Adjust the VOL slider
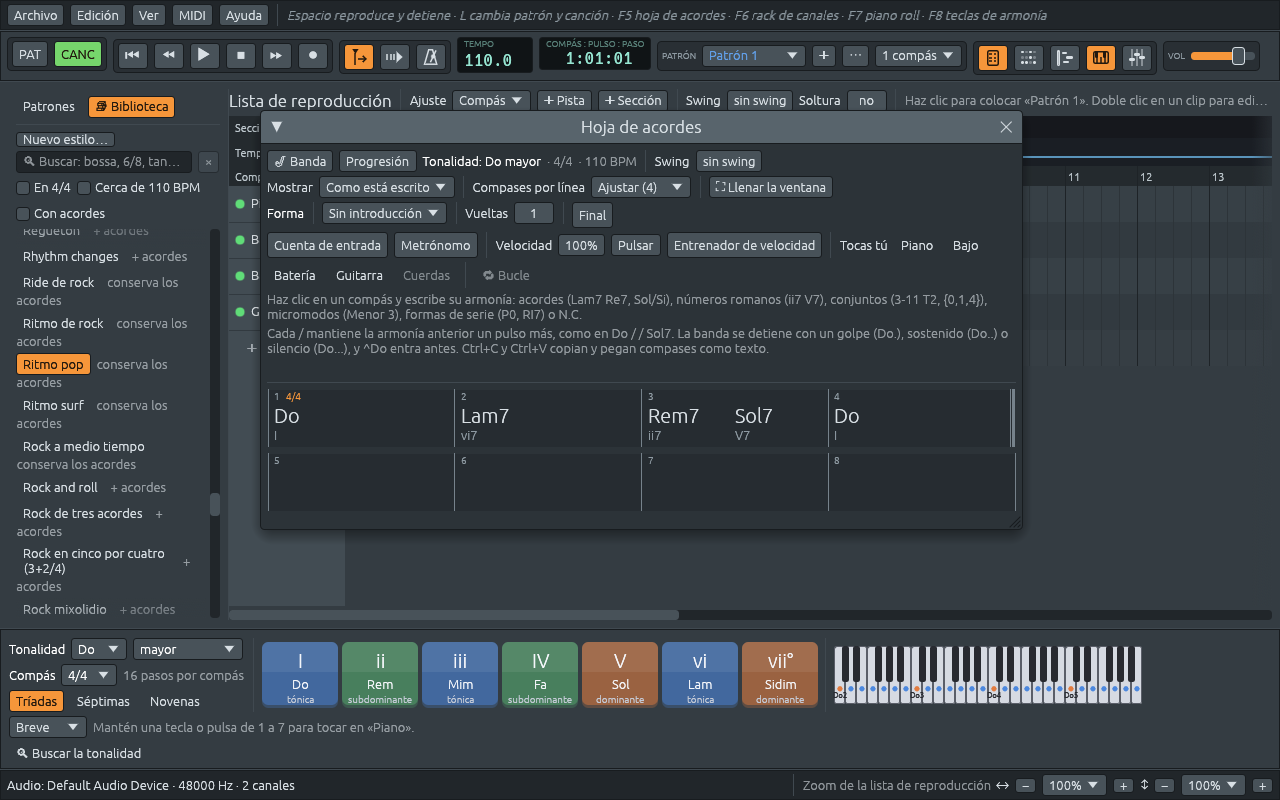Screen dimensions: 1280x800 [1223, 56]
